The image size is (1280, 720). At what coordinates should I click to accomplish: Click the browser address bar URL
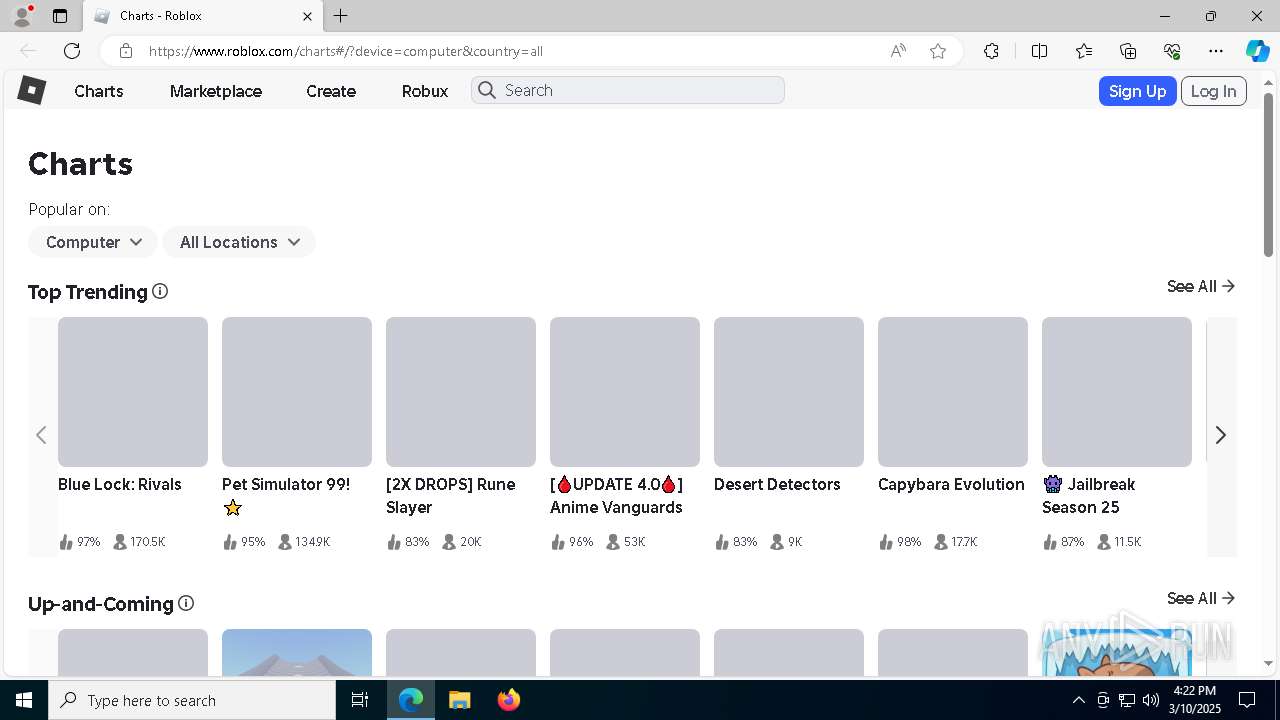point(346,51)
